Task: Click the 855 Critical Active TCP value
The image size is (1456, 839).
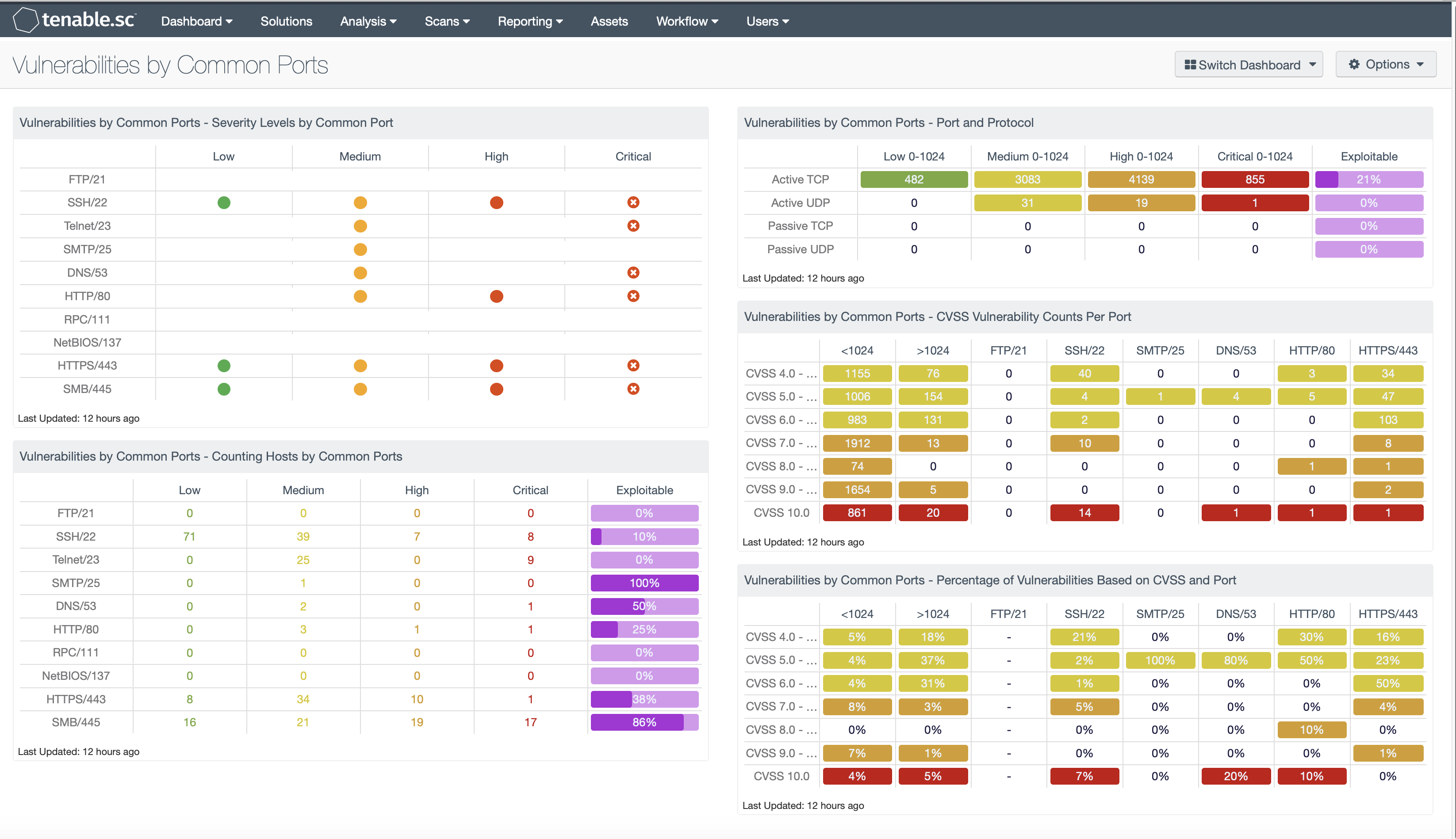Action: pos(1255,179)
